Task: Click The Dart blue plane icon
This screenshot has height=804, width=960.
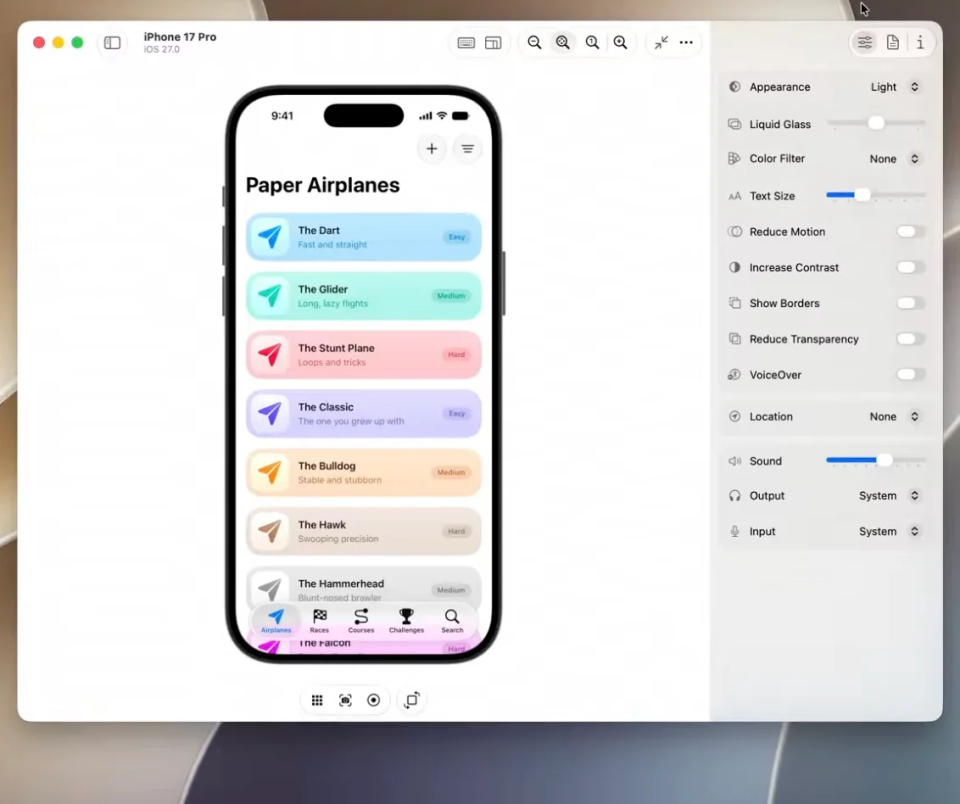Action: tap(270, 237)
